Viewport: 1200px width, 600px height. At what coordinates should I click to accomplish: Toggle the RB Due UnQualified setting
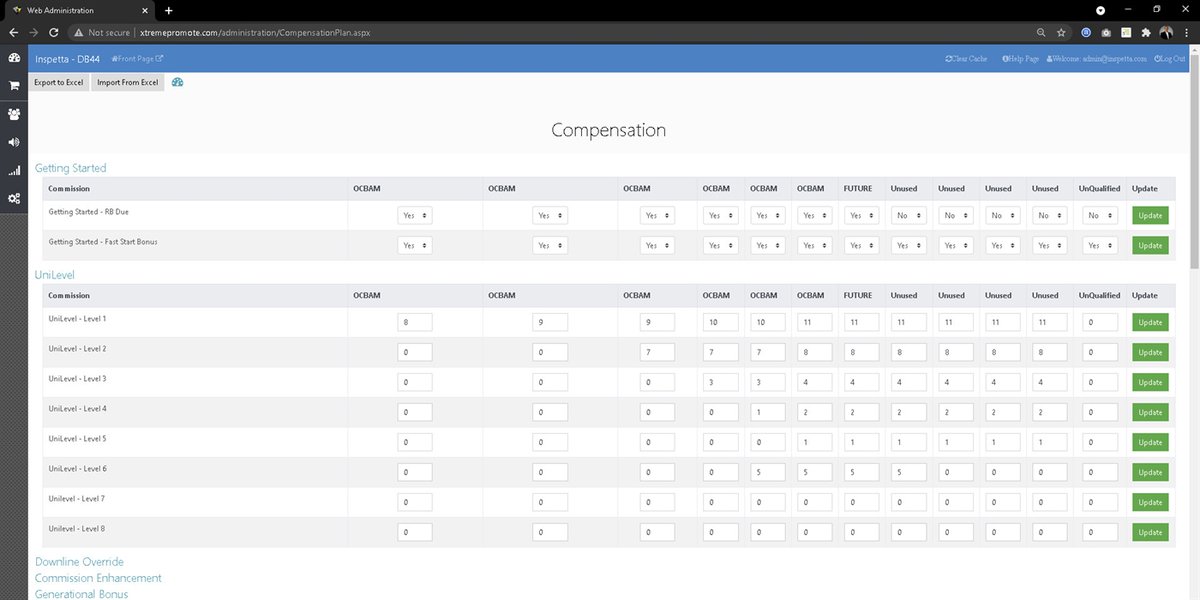click(1097, 215)
